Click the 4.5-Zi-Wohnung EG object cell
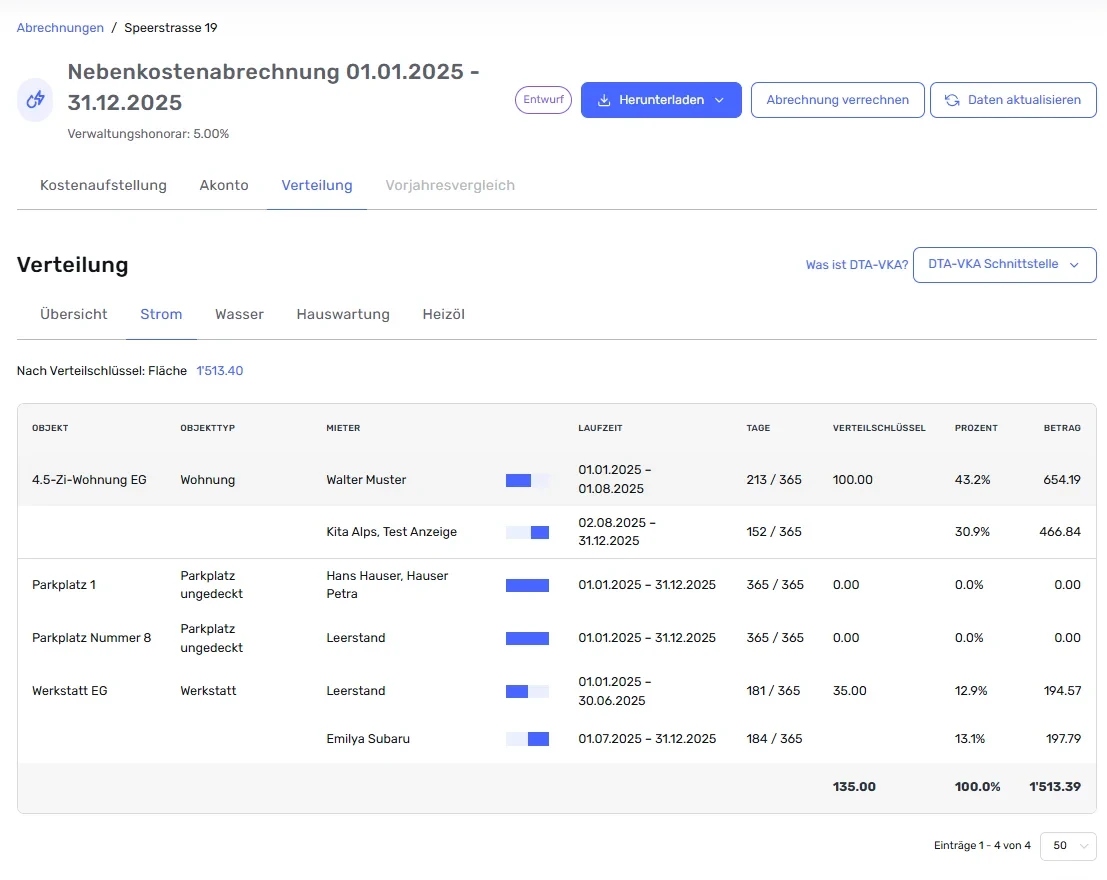1107x880 pixels. click(89, 480)
